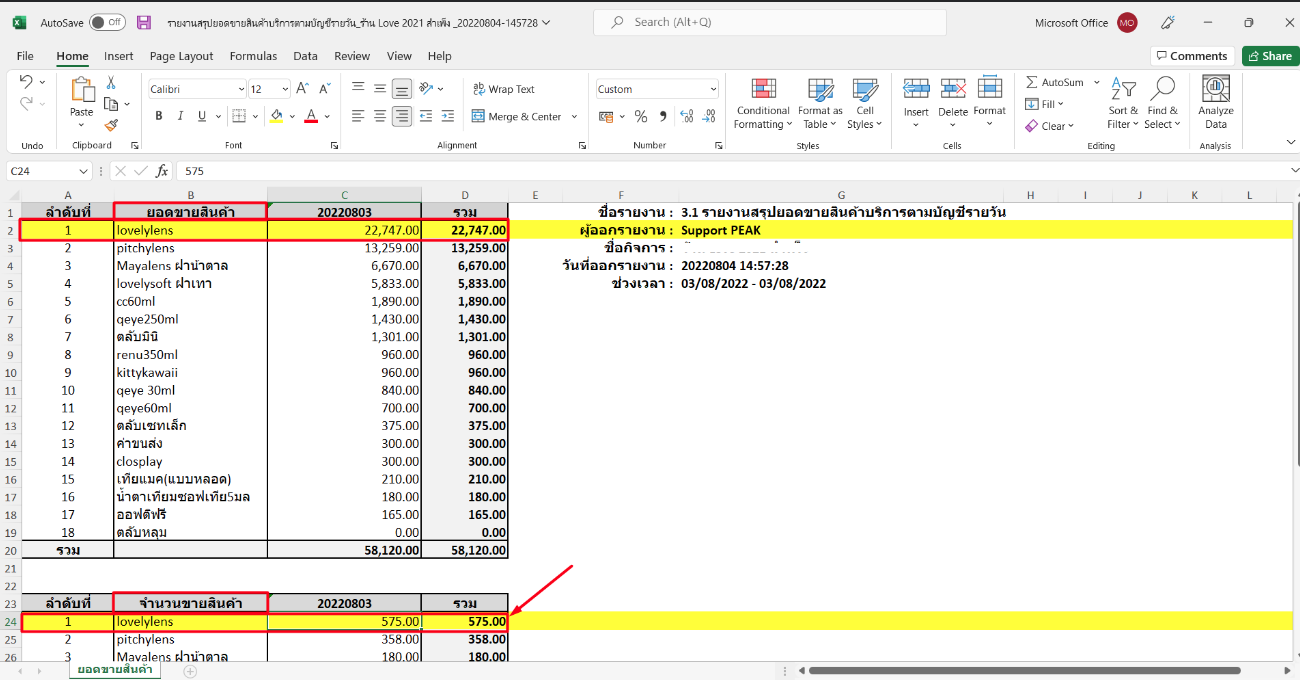
Task: Decrease decimal places
Action: tap(710, 117)
